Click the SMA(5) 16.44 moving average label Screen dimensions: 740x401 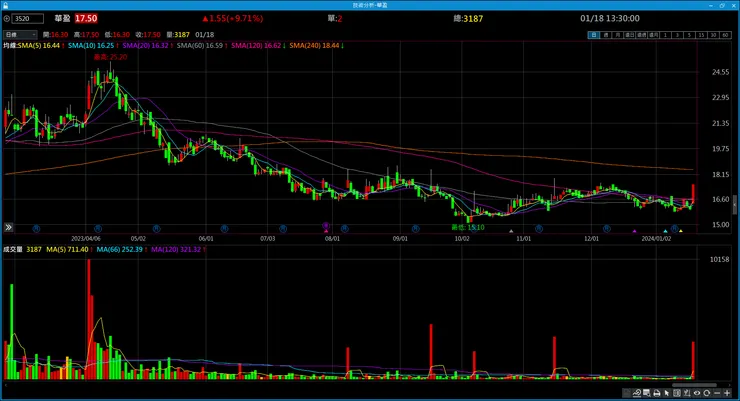(x=39, y=46)
